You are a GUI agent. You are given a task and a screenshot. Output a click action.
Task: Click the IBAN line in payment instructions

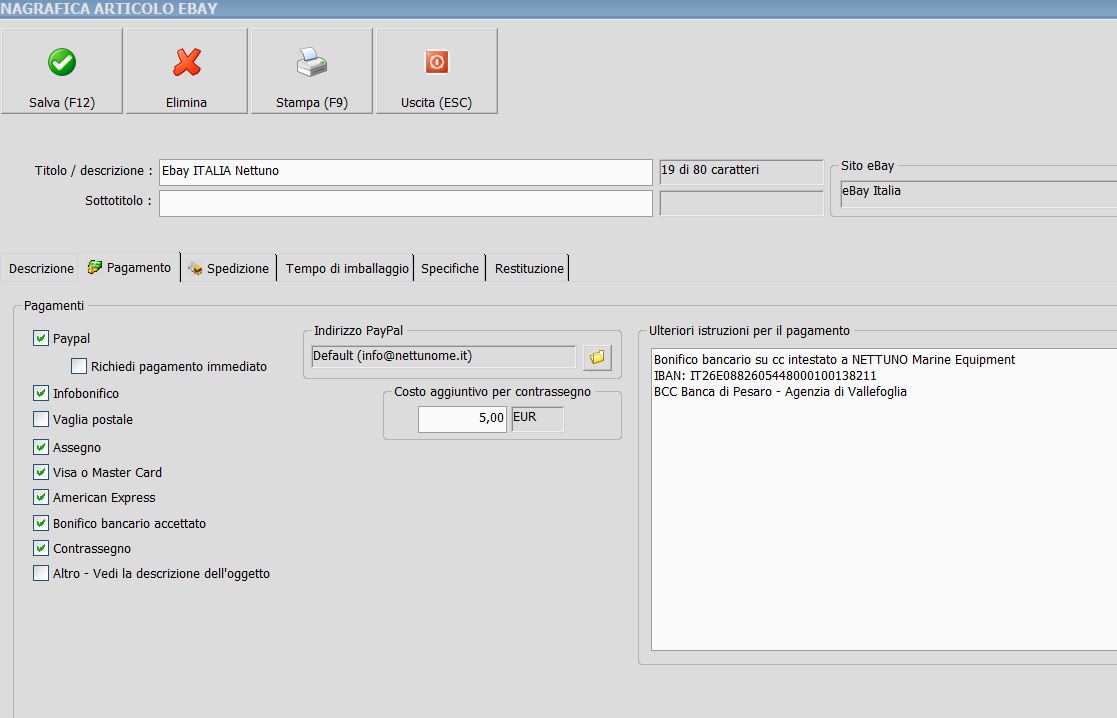coord(765,375)
